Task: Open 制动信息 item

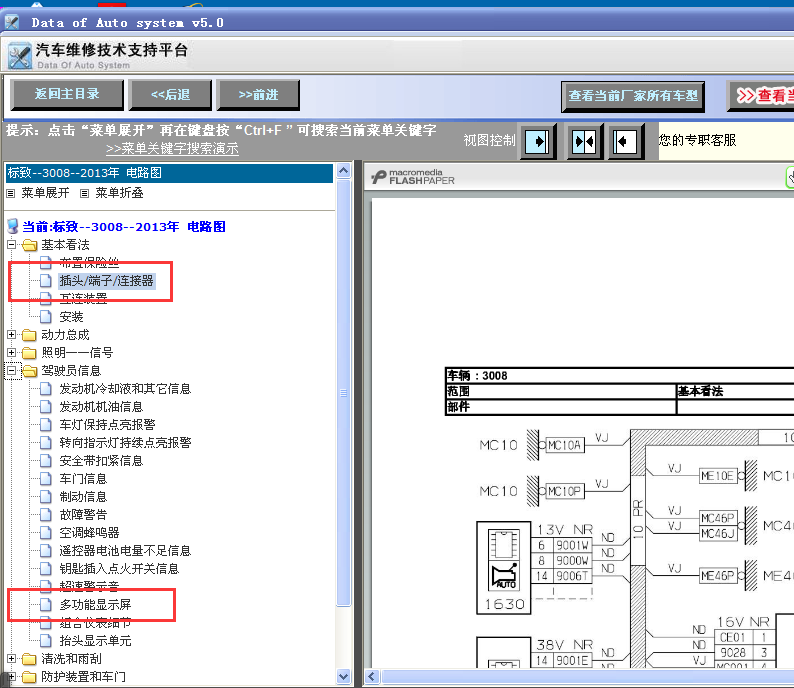Action: pos(83,497)
